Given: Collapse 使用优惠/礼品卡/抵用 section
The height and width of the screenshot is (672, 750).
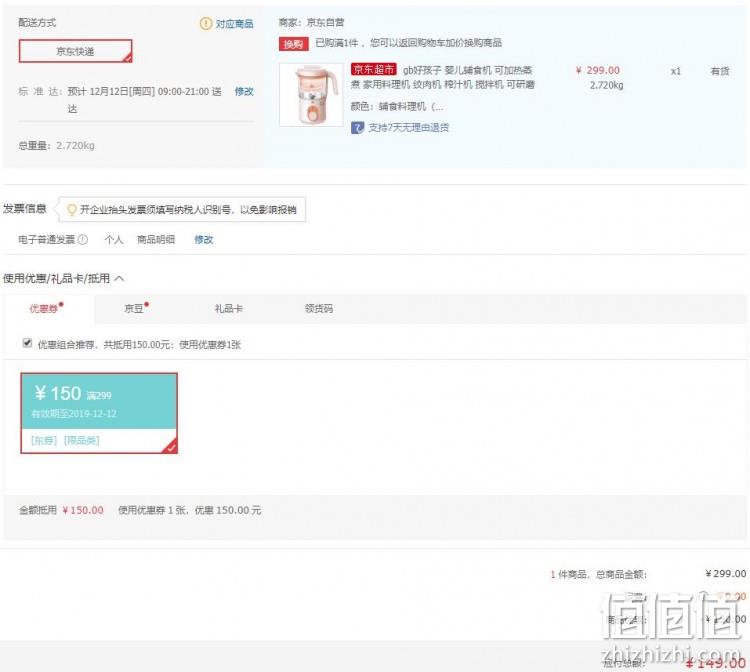Looking at the screenshot, I should click(120, 278).
